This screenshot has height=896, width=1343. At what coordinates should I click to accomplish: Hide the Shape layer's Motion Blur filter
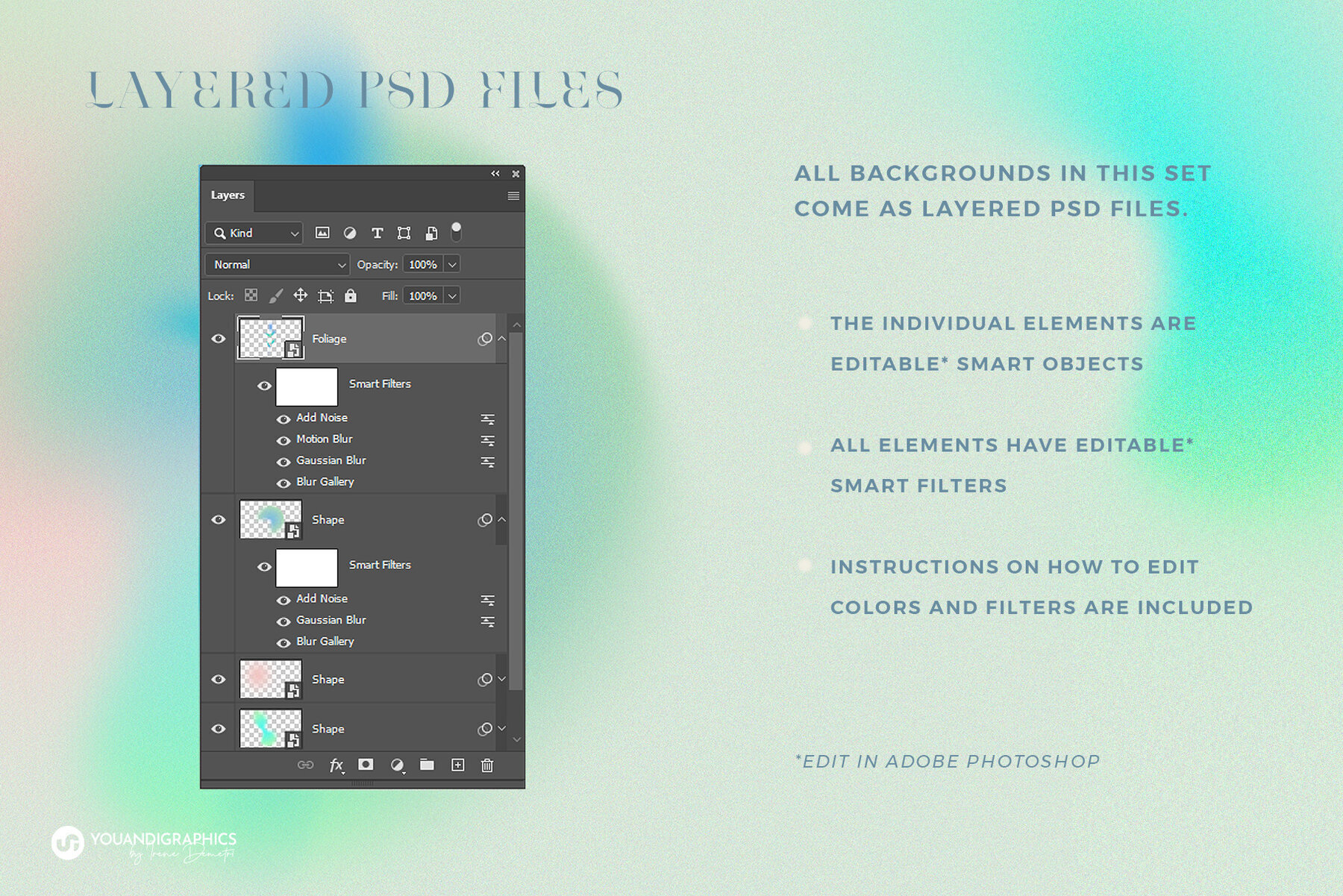pos(284,439)
